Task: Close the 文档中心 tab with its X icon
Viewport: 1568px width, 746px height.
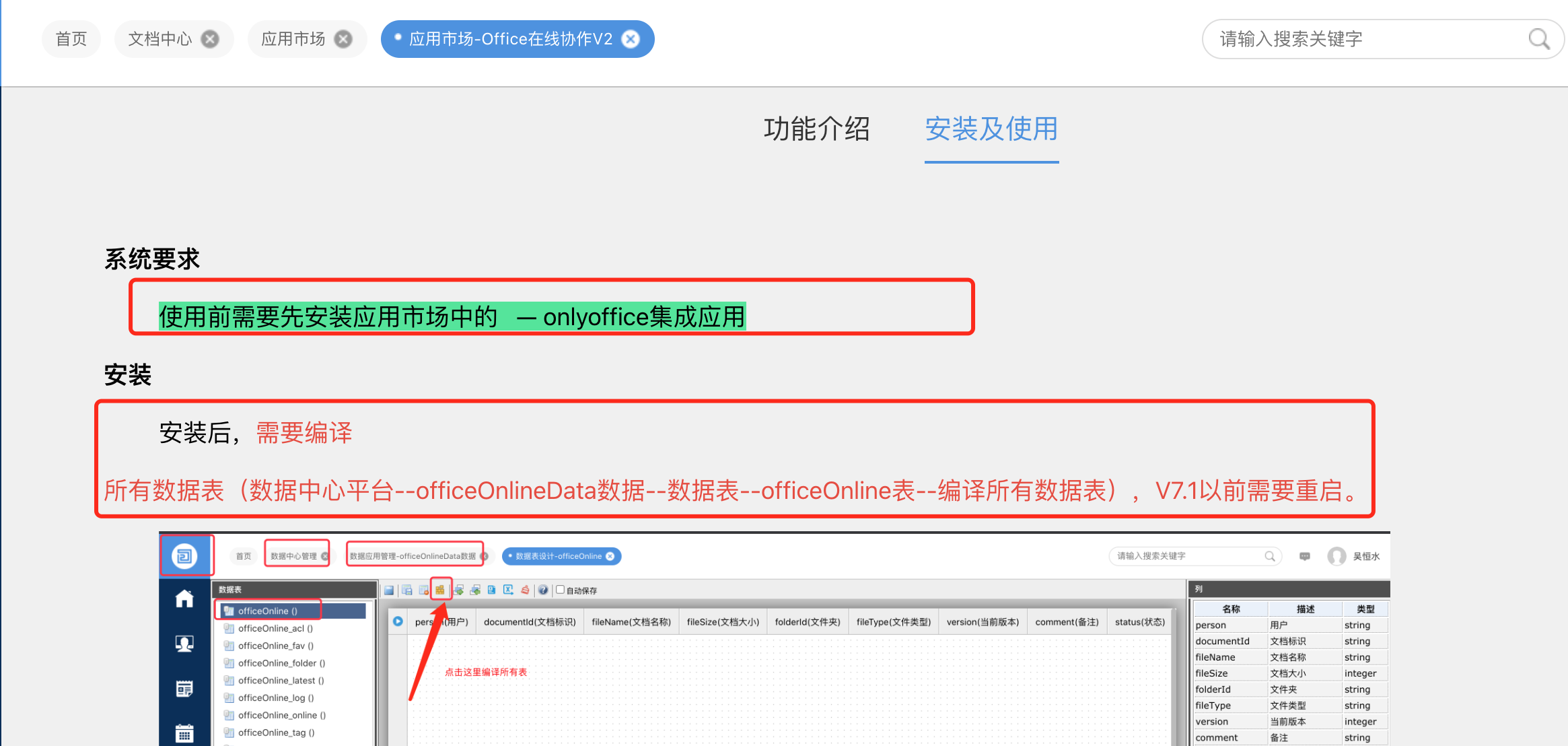Action: [x=210, y=39]
